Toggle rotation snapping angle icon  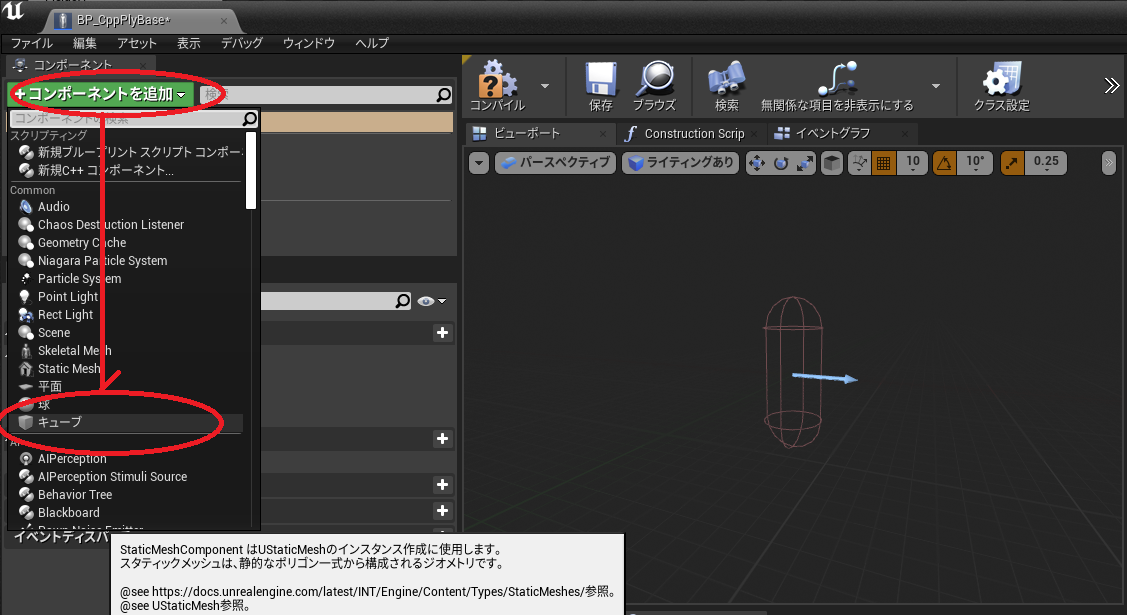[945, 164]
